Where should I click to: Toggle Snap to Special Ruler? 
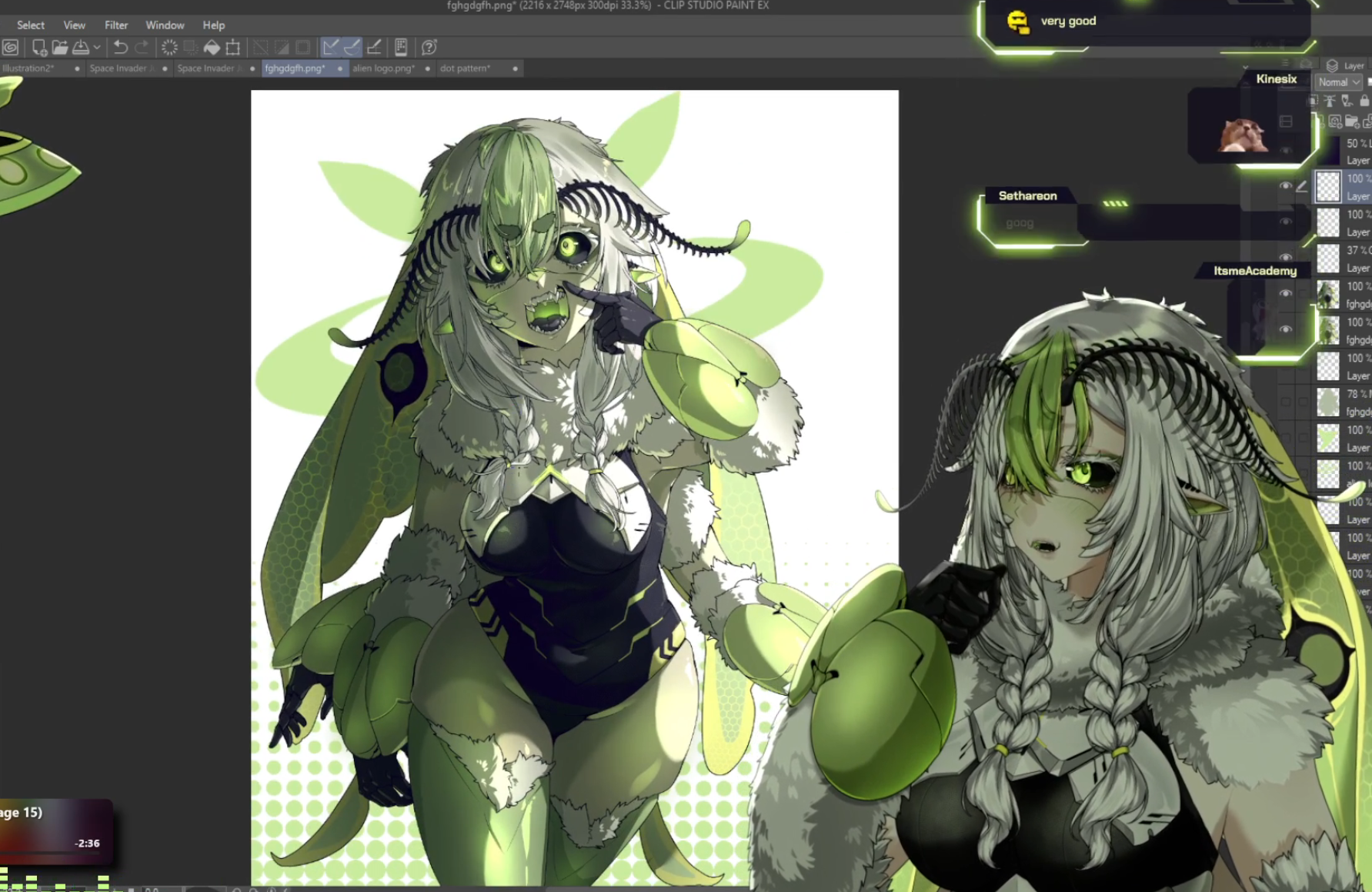(352, 48)
